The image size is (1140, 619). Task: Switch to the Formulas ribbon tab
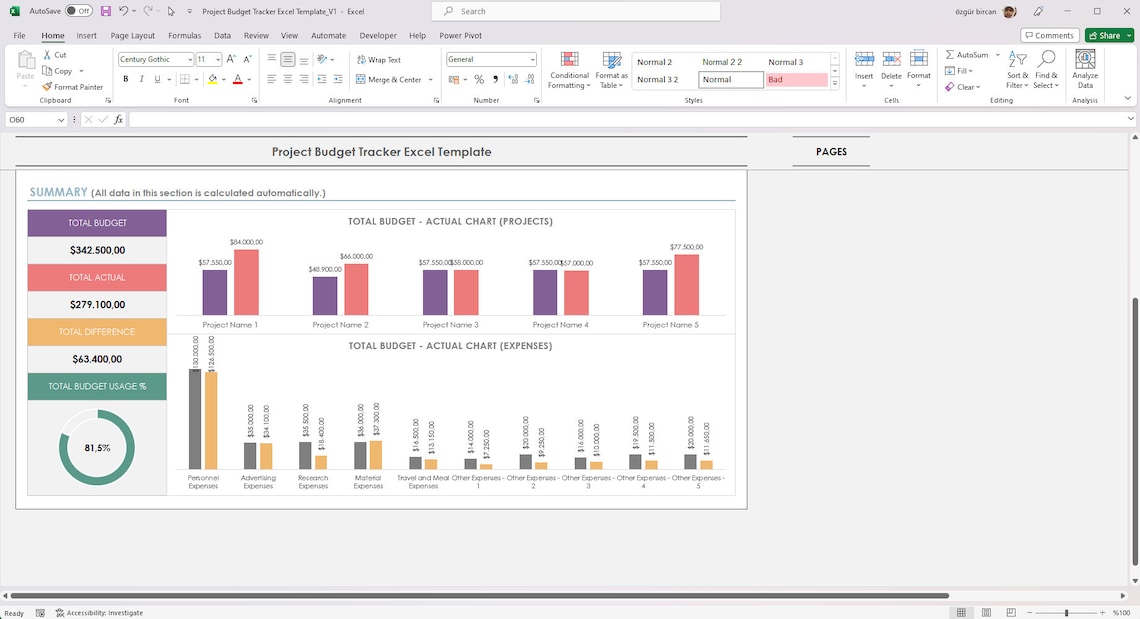[184, 35]
